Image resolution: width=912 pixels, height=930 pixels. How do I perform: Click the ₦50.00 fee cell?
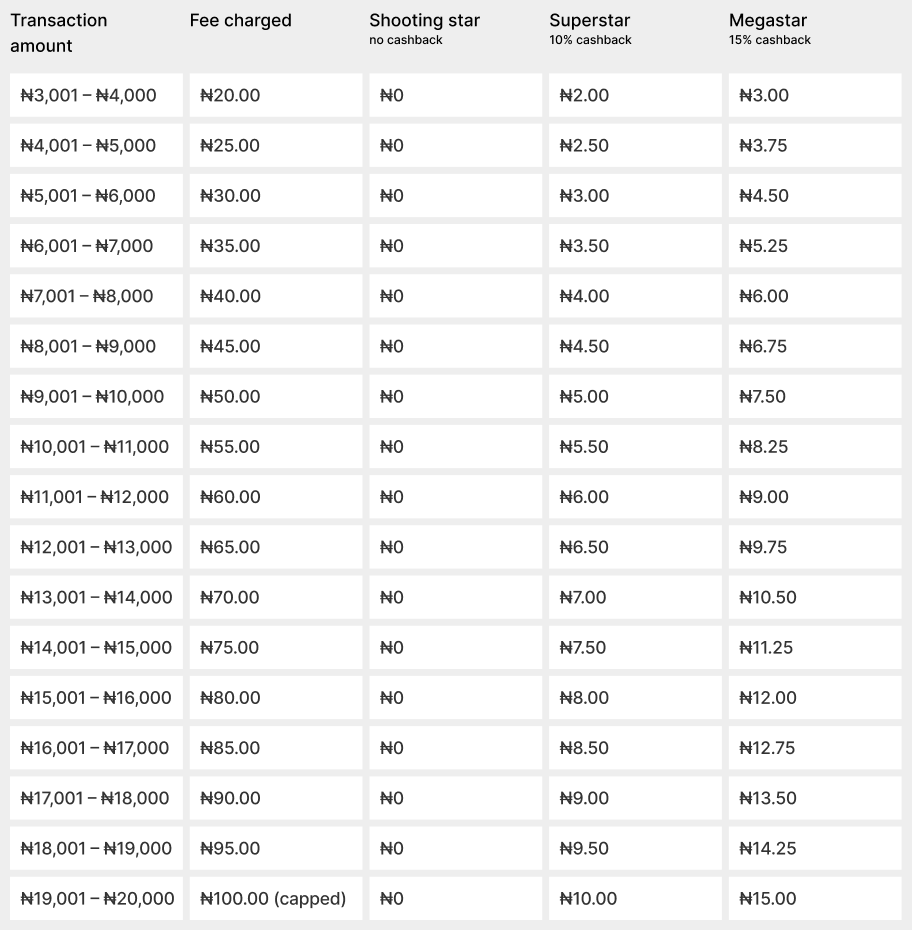[x=276, y=396]
